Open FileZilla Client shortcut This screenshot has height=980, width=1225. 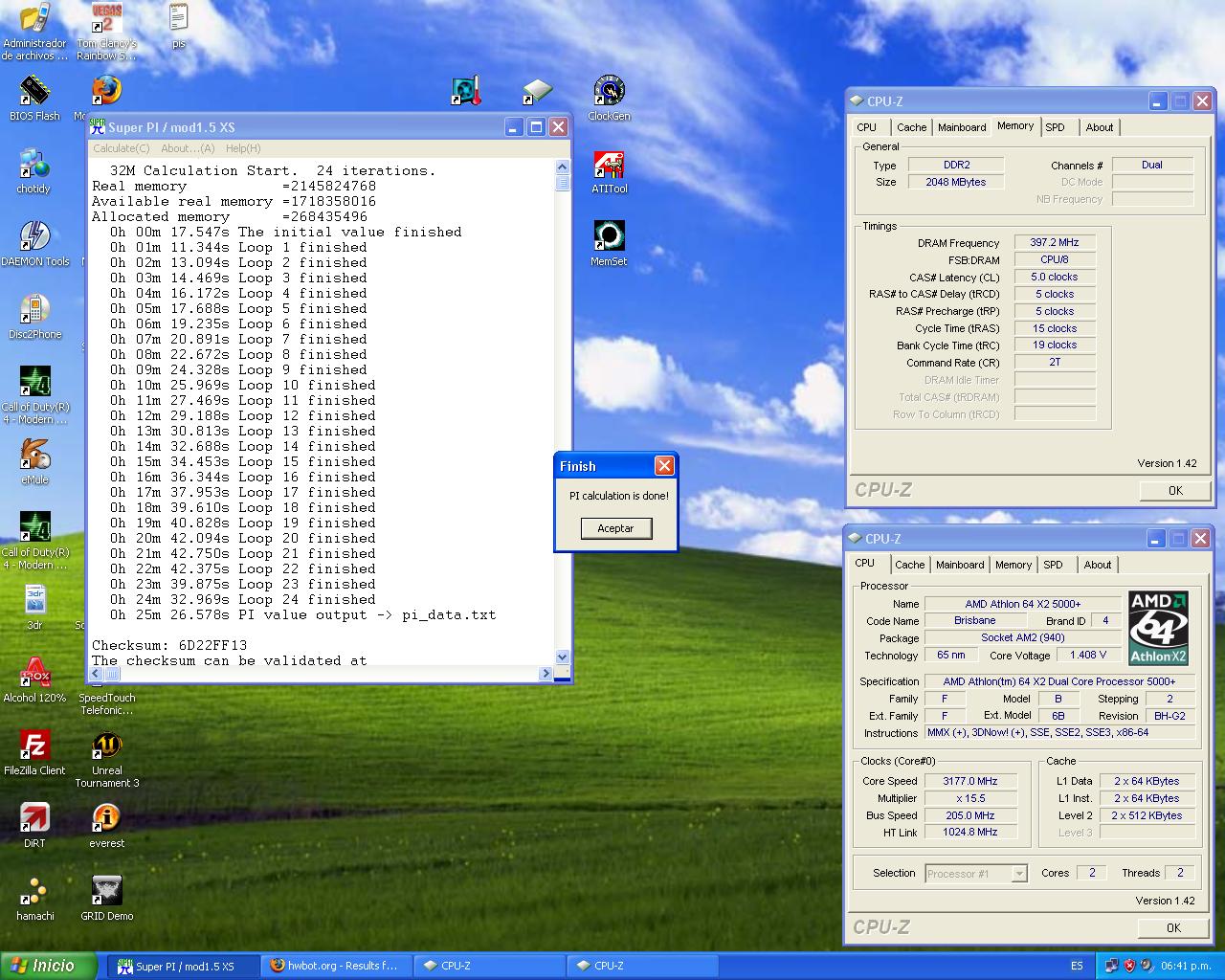click(34, 753)
